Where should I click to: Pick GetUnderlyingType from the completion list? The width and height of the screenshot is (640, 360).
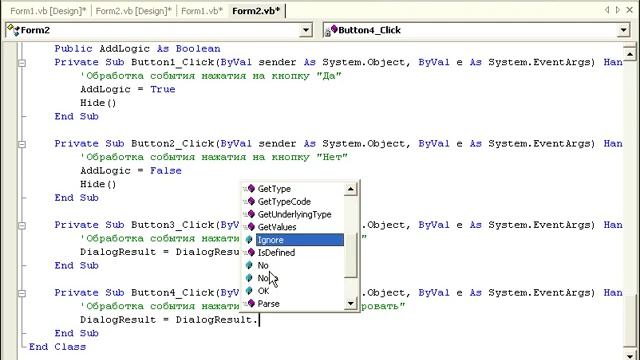(294, 214)
